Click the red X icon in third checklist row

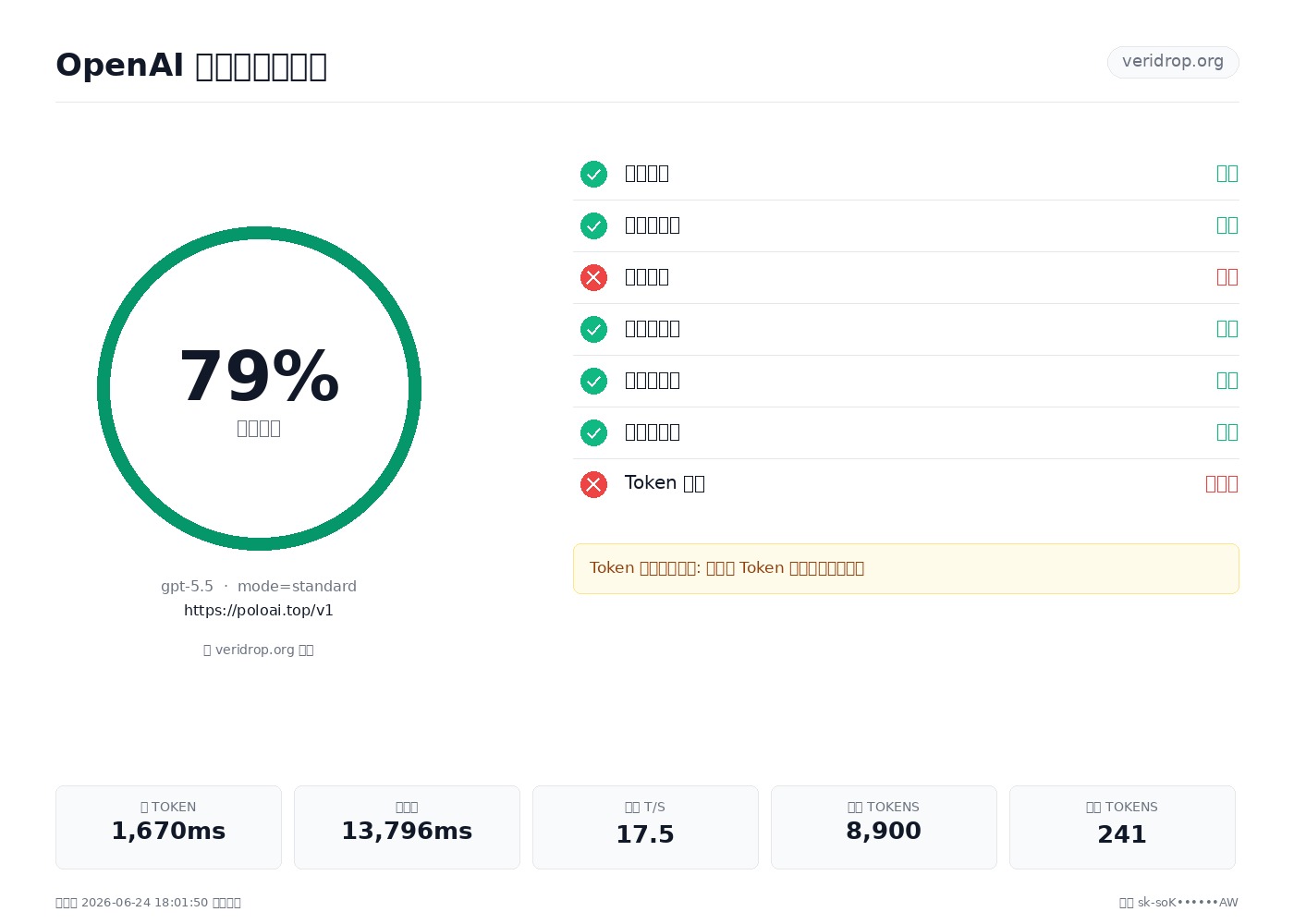click(x=593, y=277)
